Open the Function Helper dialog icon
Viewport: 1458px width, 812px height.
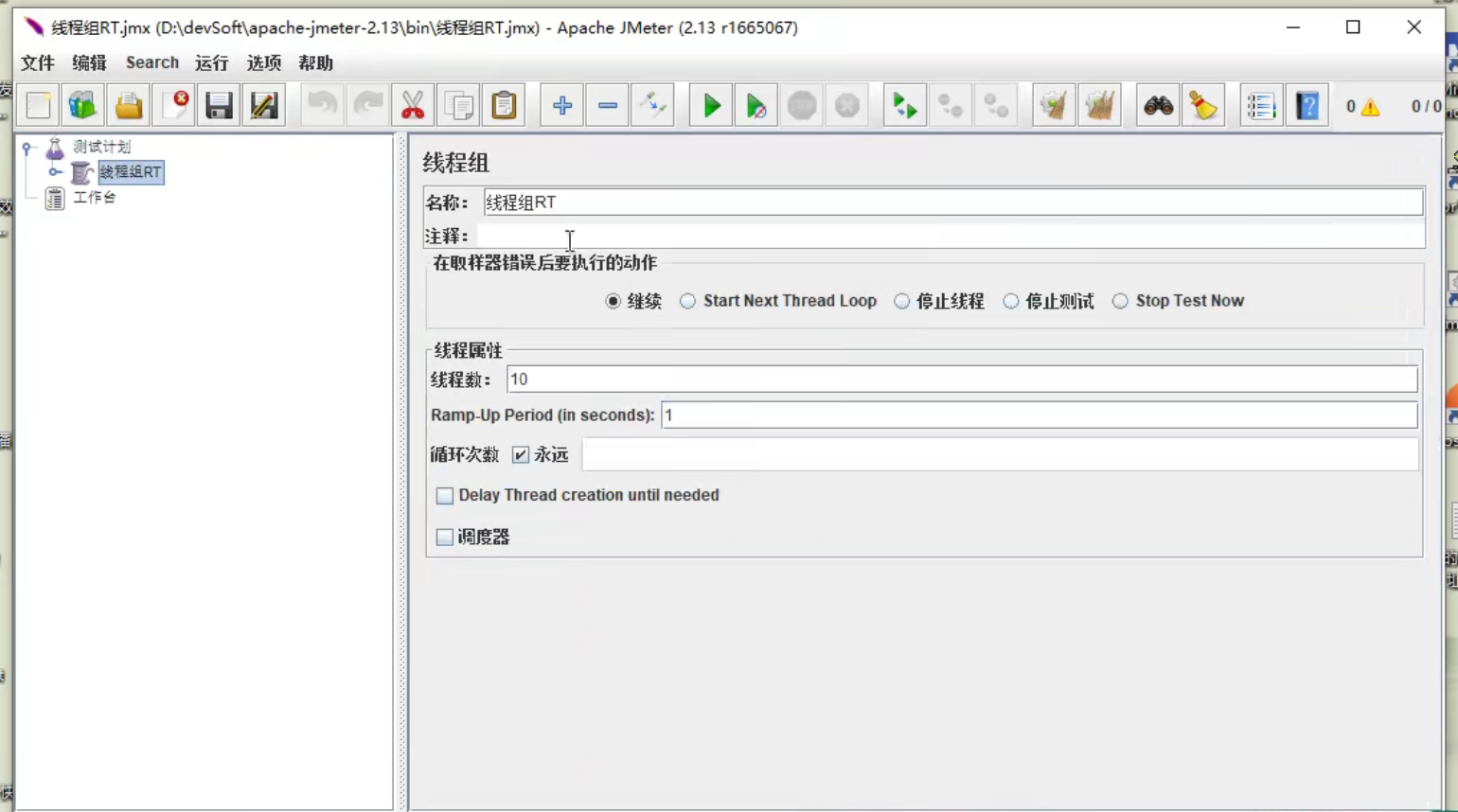1261,105
